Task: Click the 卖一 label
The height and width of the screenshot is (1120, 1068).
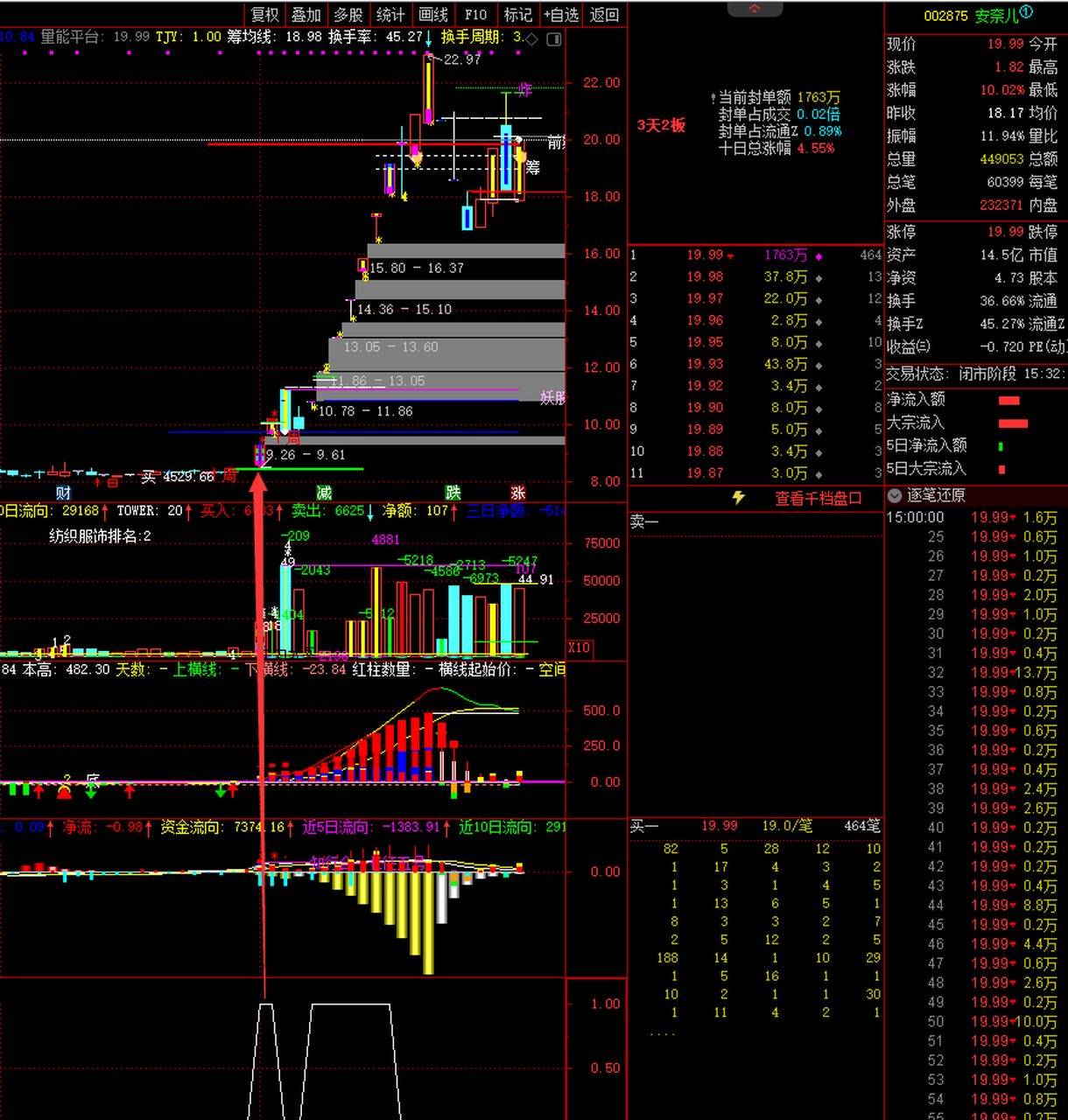Action: 644,521
